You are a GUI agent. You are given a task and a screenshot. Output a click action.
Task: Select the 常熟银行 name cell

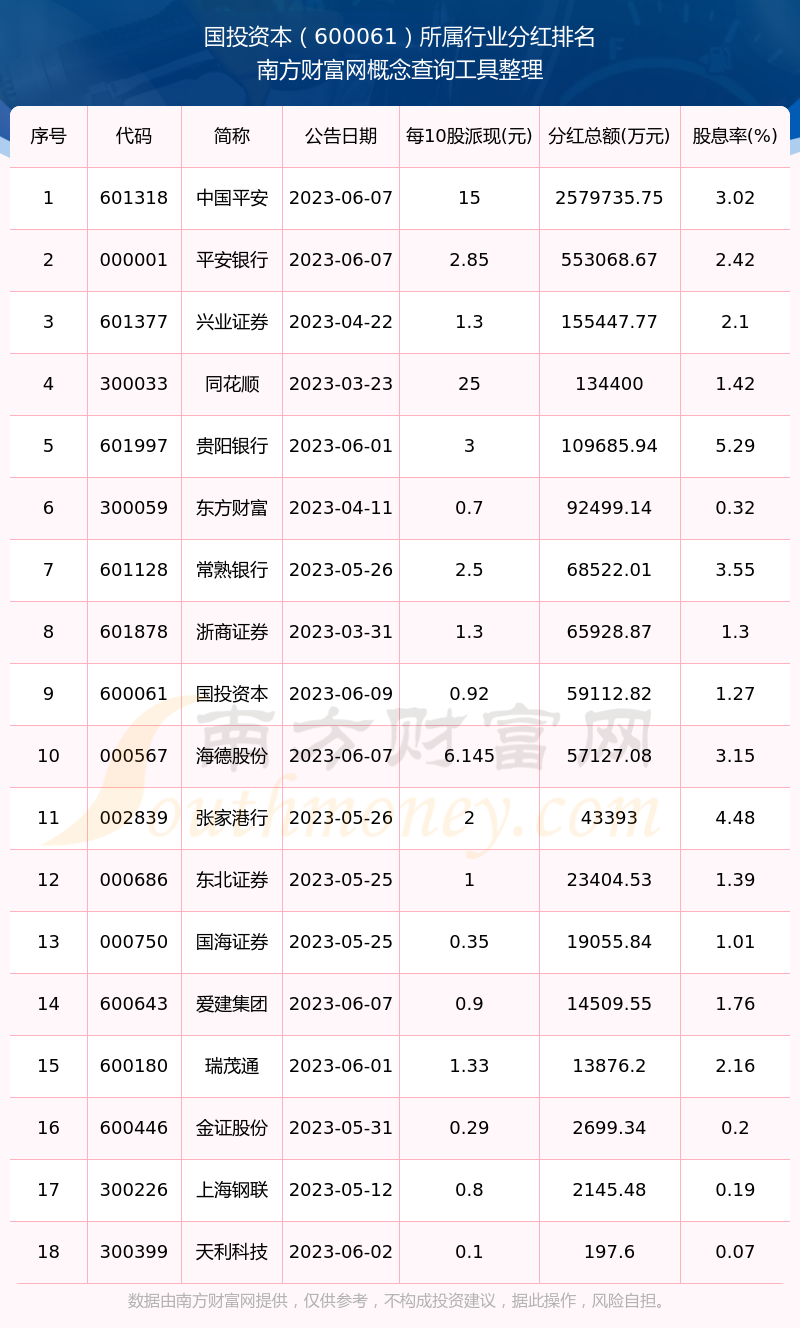pyautogui.click(x=232, y=570)
